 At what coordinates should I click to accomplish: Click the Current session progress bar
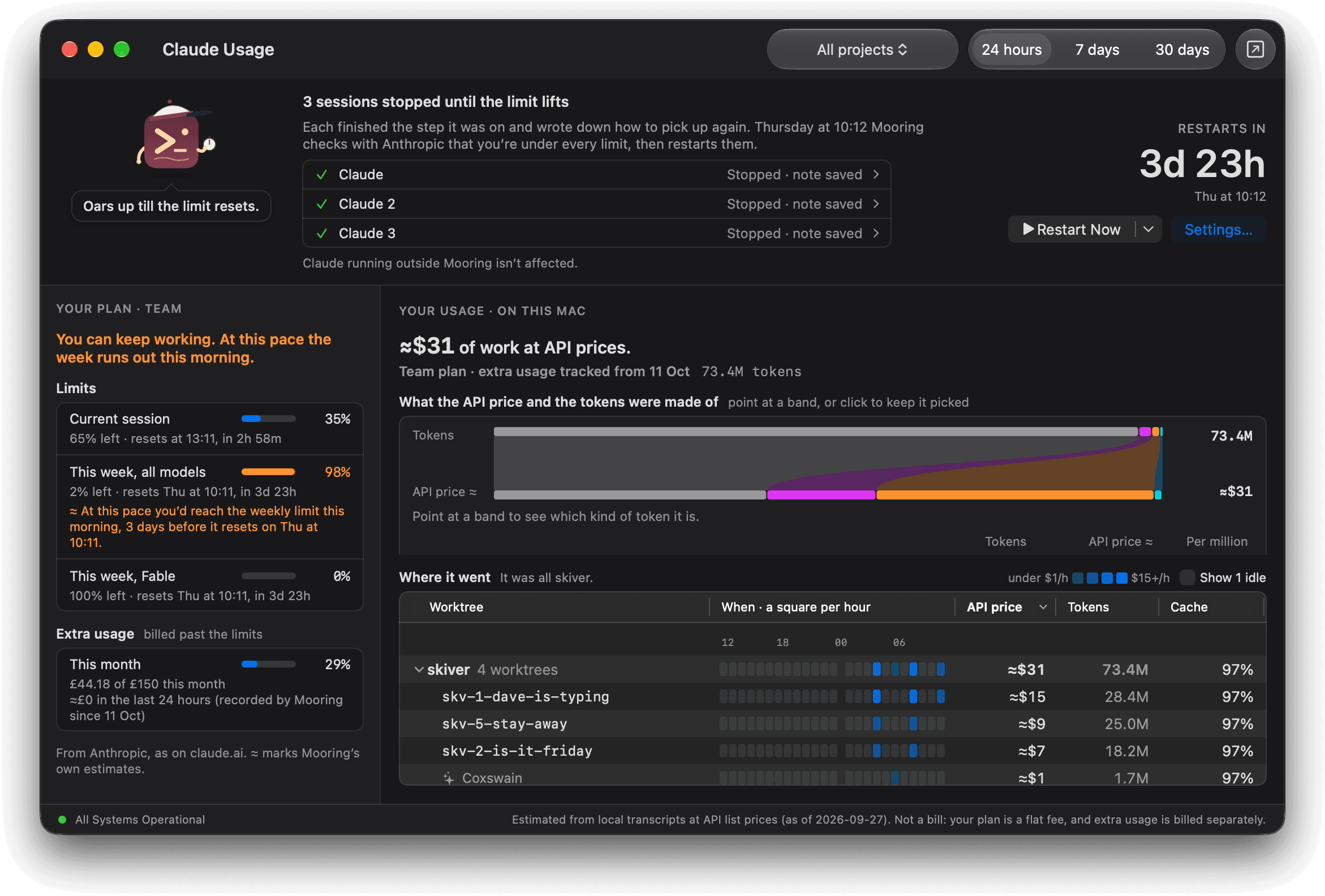(269, 419)
